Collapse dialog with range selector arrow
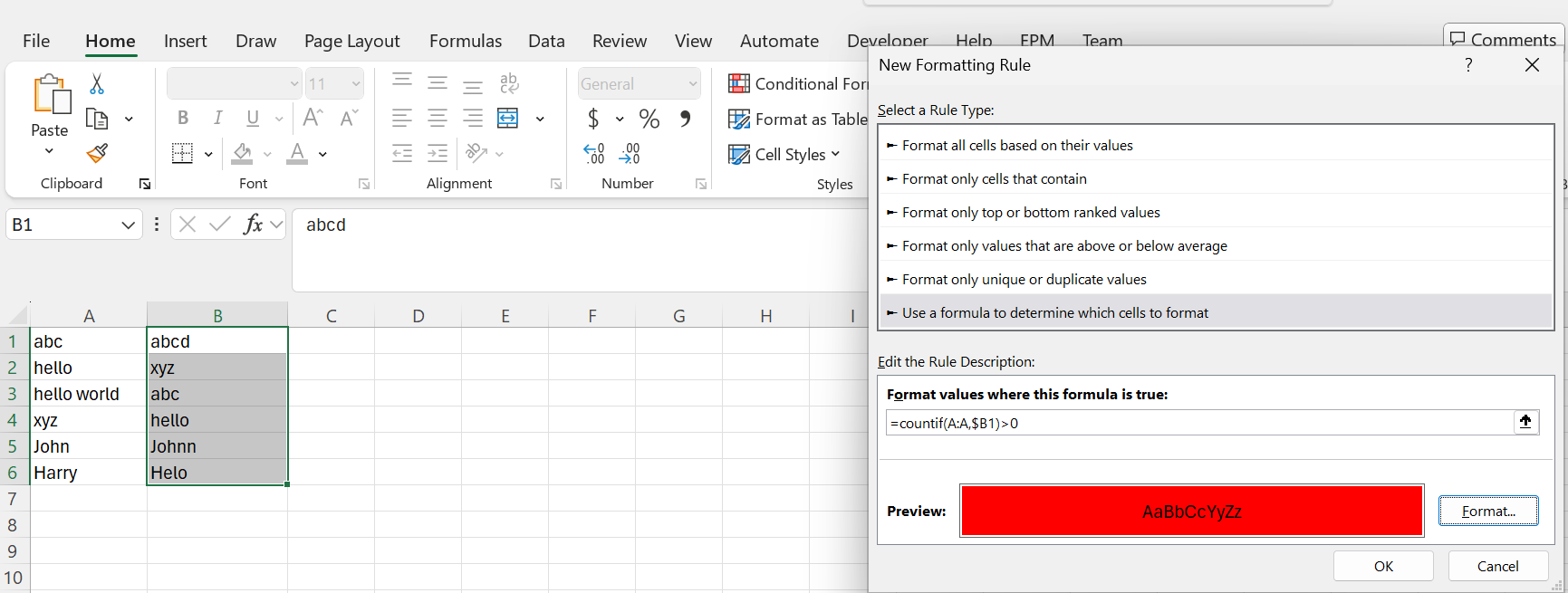 pos(1526,422)
